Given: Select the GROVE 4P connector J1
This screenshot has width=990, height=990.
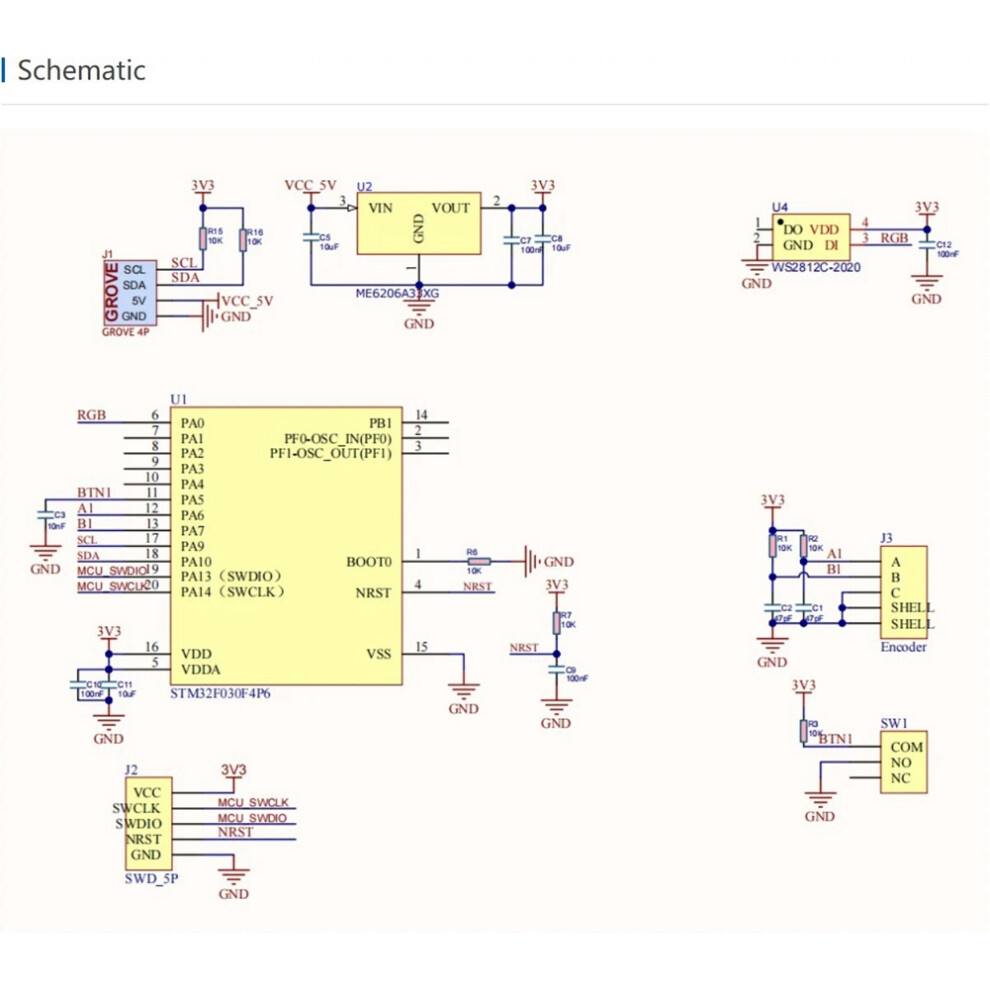Looking at the screenshot, I should point(130,292).
